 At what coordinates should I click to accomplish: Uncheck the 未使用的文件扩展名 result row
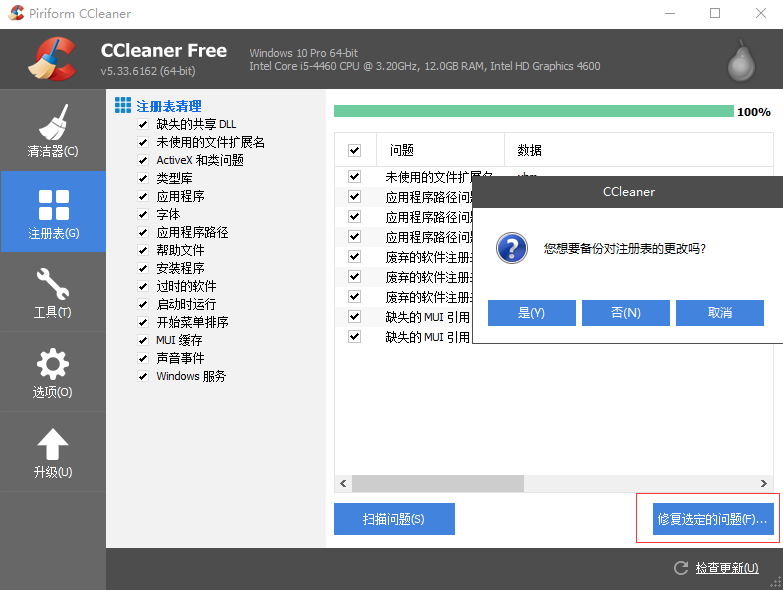click(x=355, y=176)
